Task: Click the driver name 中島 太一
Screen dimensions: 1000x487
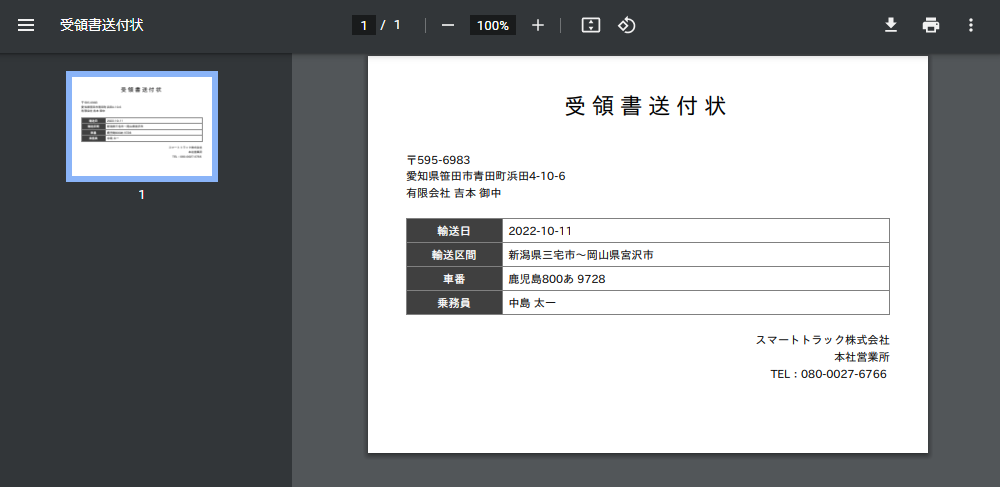Action: point(532,303)
